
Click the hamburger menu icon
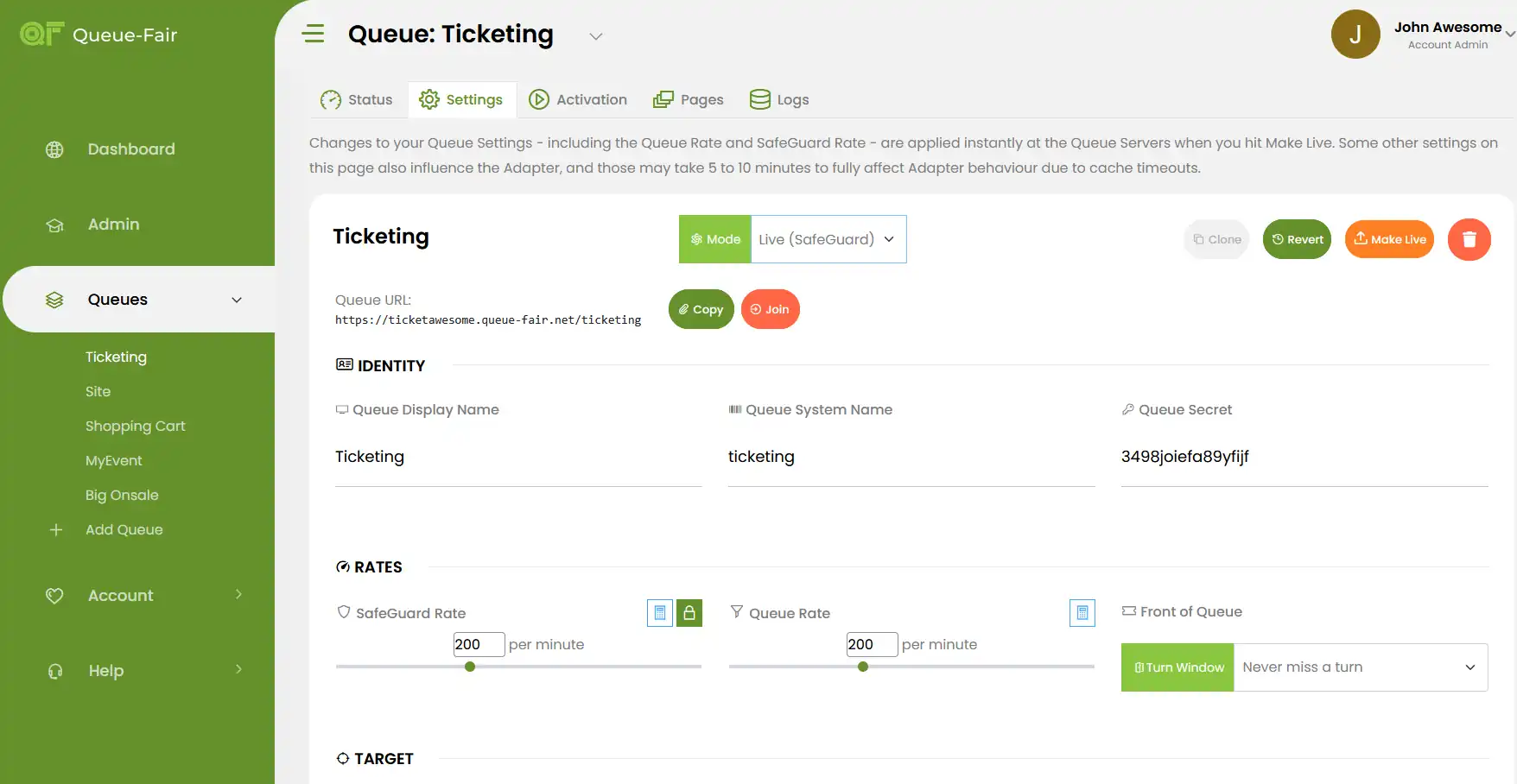click(313, 34)
